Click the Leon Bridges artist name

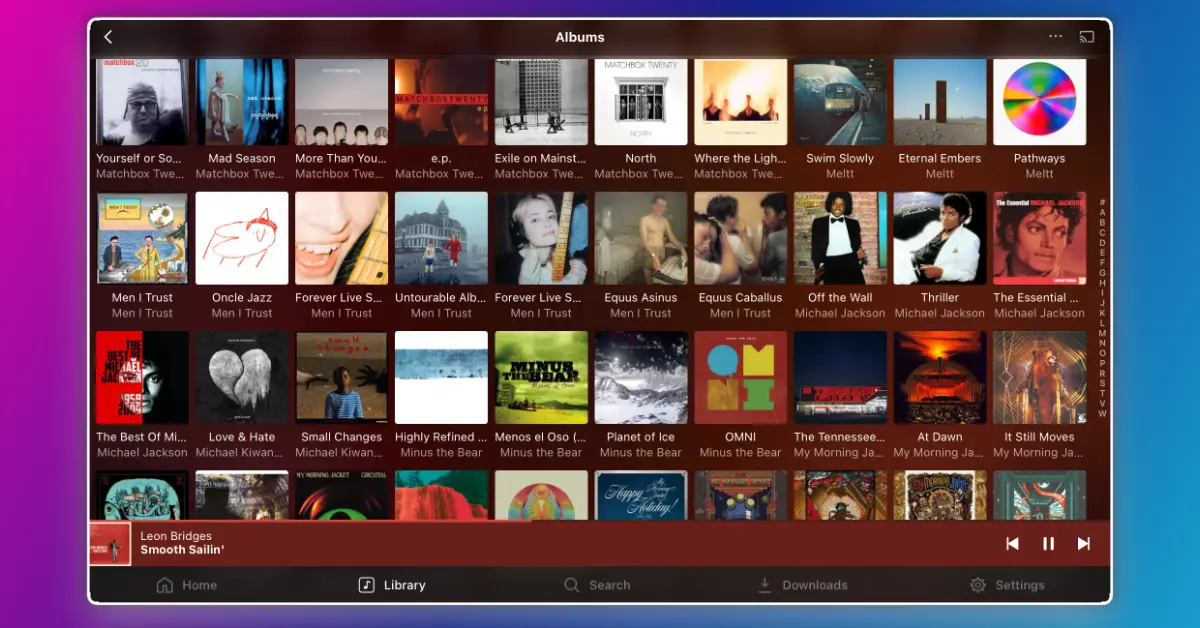176,536
